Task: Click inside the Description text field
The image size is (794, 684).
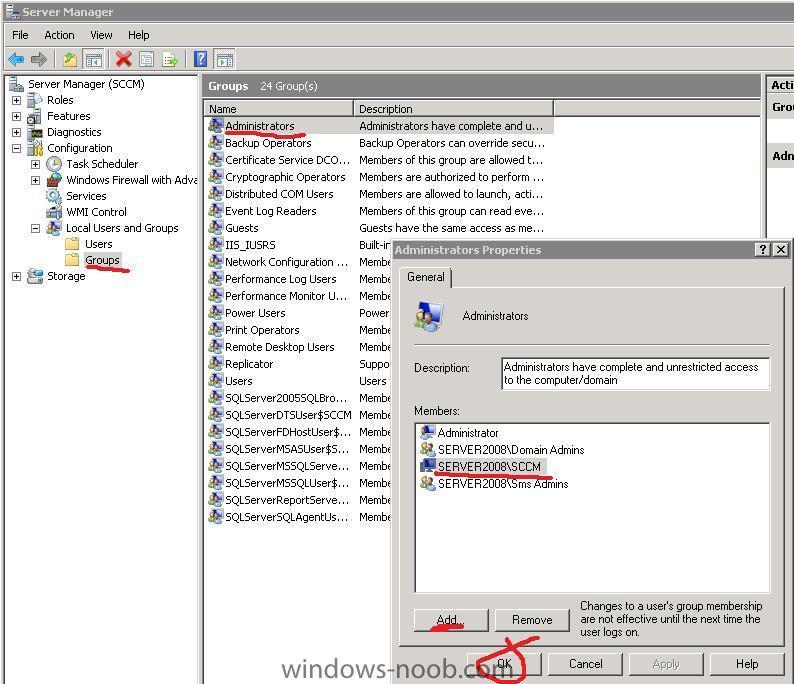Action: (636, 374)
